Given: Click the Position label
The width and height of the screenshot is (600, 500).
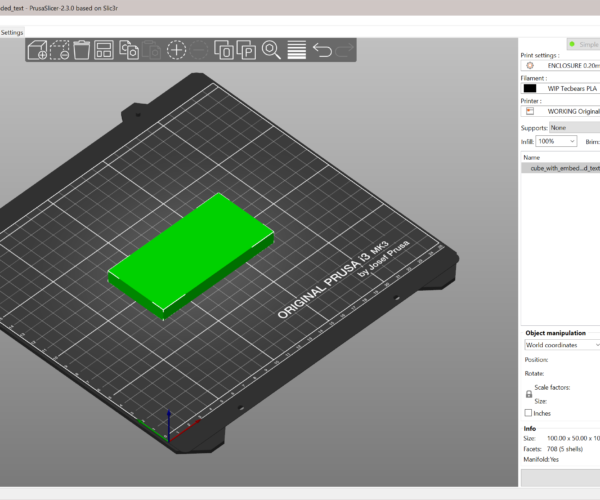Looking at the screenshot, I should coord(536,360).
